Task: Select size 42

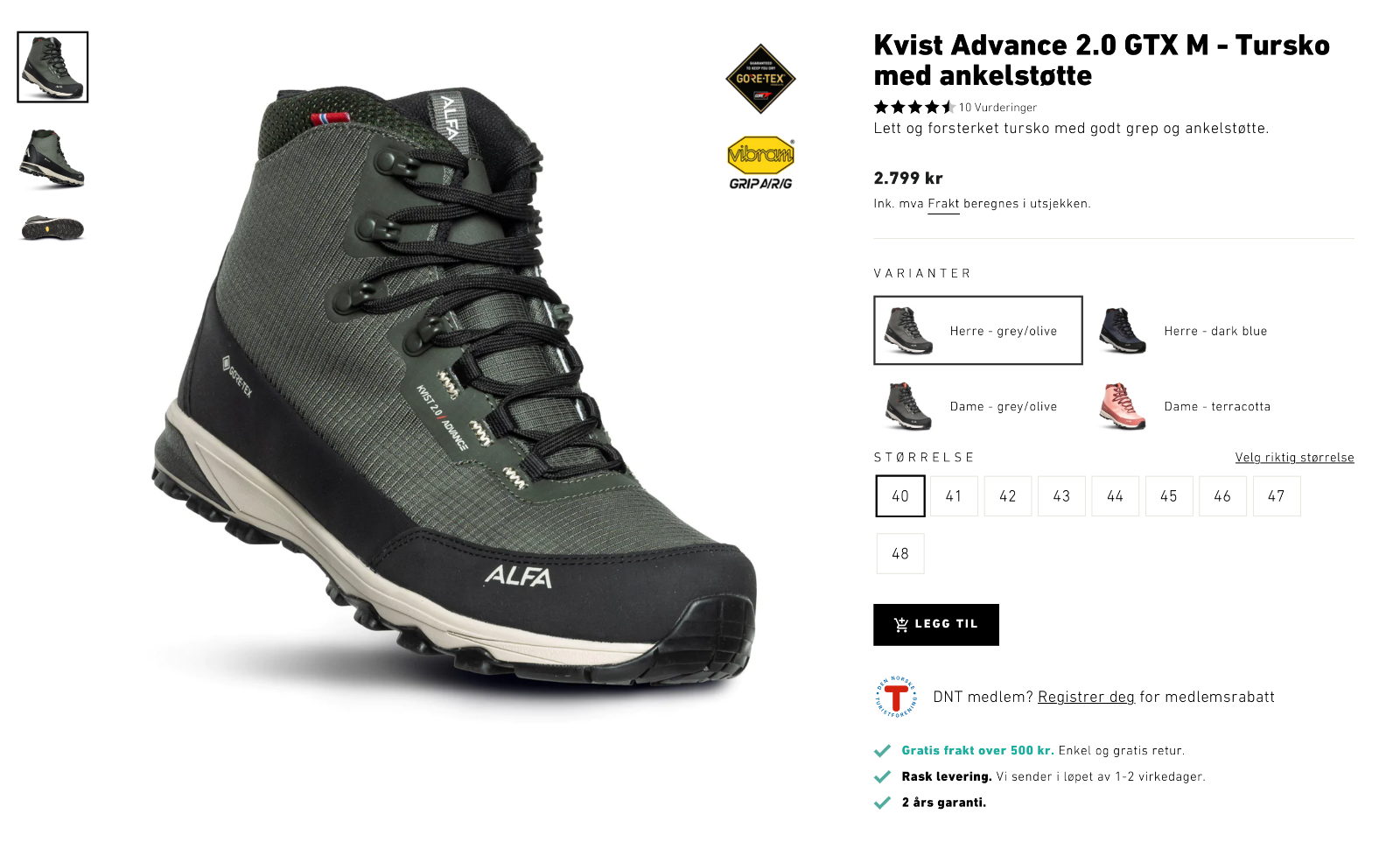Action: click(x=1008, y=496)
